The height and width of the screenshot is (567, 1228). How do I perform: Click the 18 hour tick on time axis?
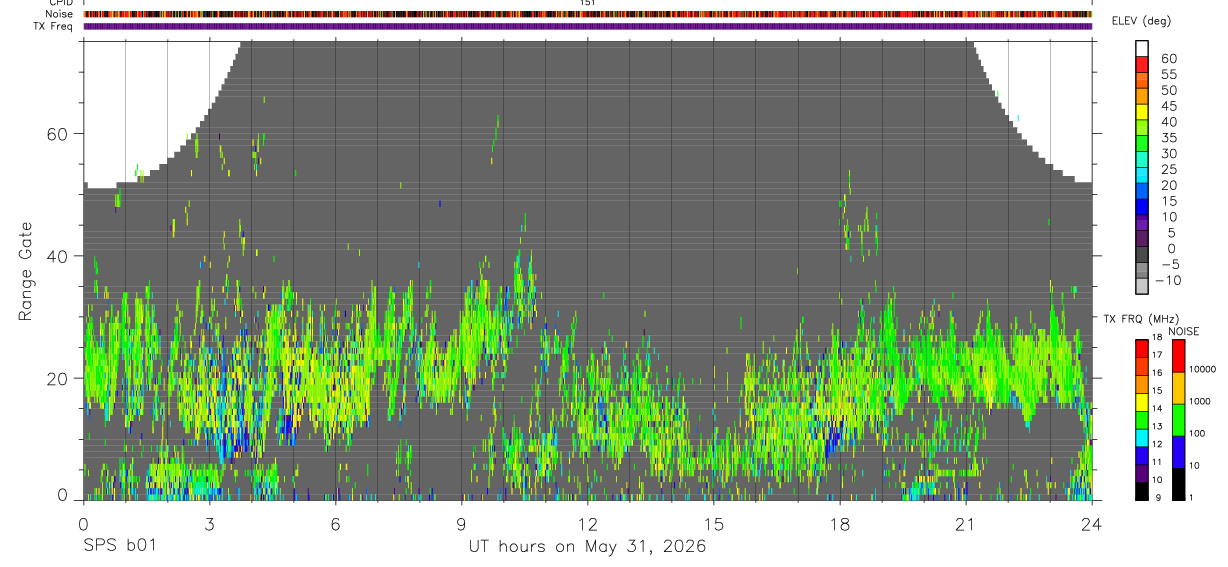(839, 523)
